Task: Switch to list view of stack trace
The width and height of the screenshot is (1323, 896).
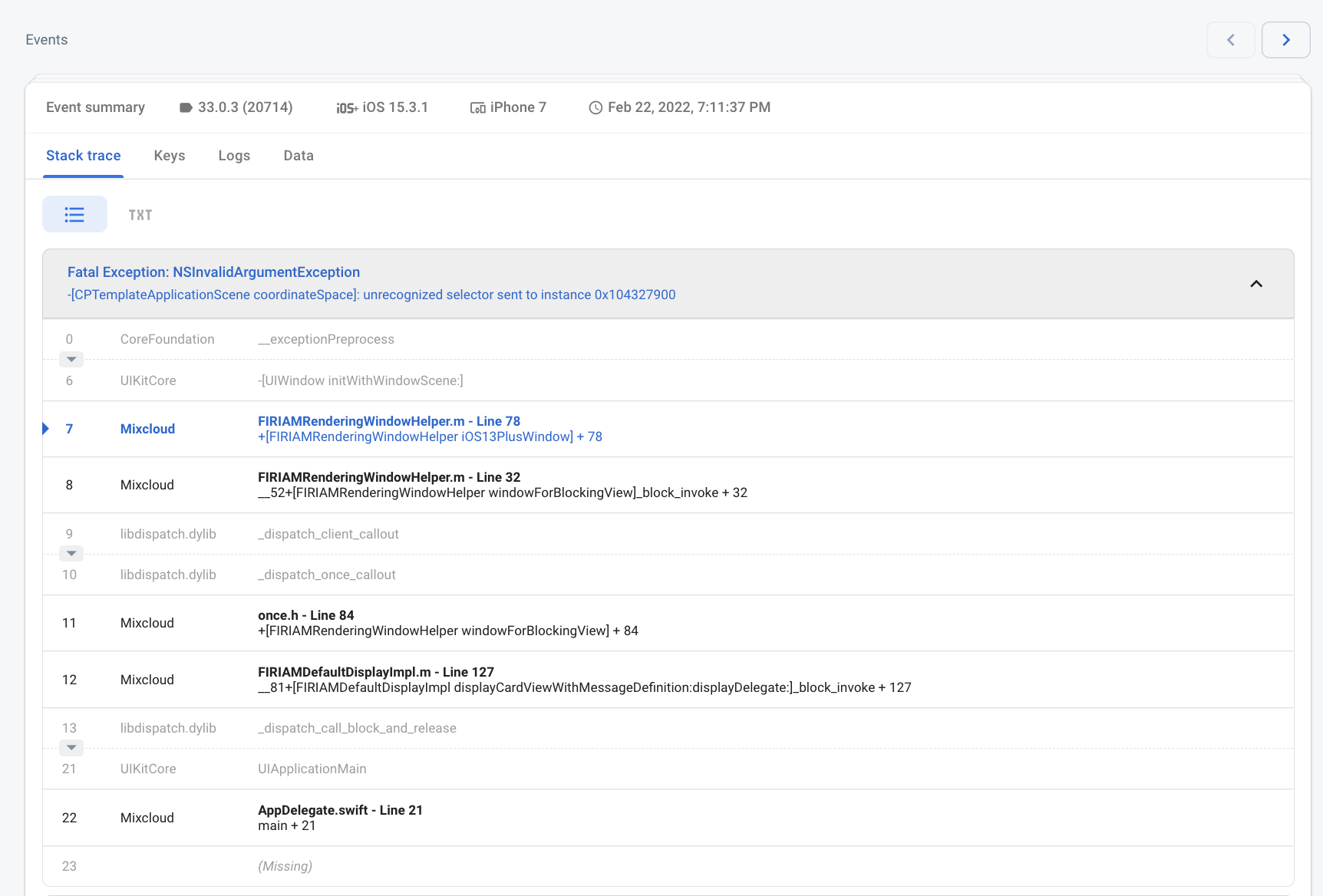Action: point(74,215)
